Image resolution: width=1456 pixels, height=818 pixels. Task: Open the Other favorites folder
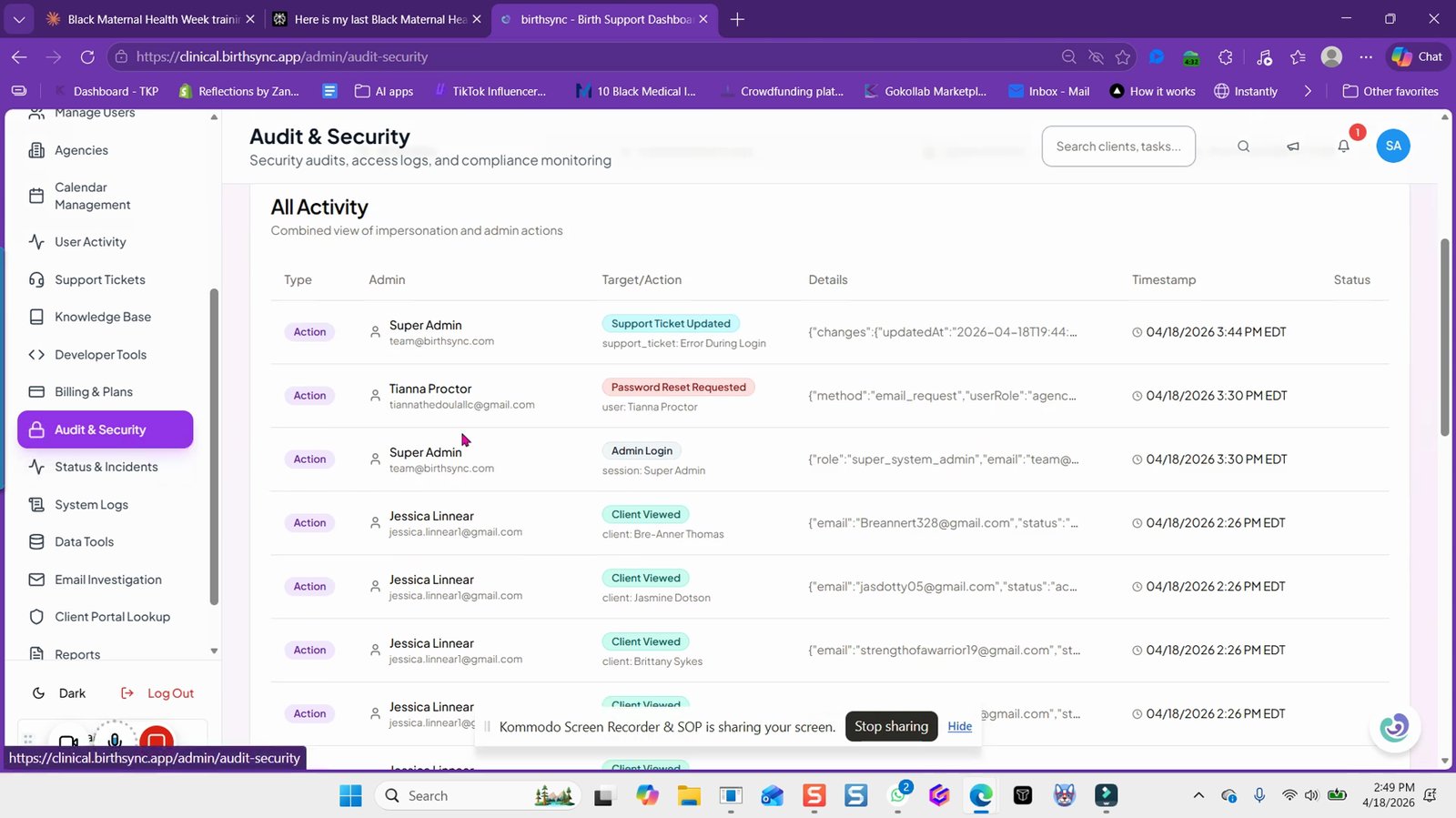pyautogui.click(x=1390, y=91)
